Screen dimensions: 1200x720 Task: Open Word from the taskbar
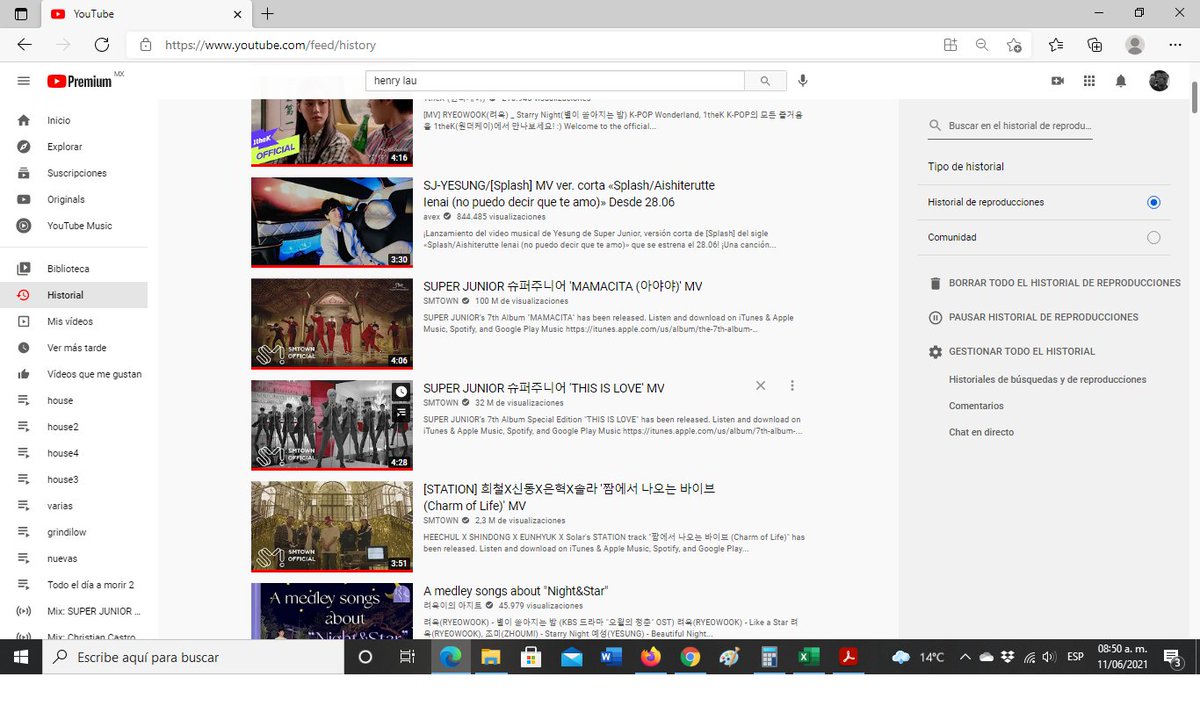611,657
